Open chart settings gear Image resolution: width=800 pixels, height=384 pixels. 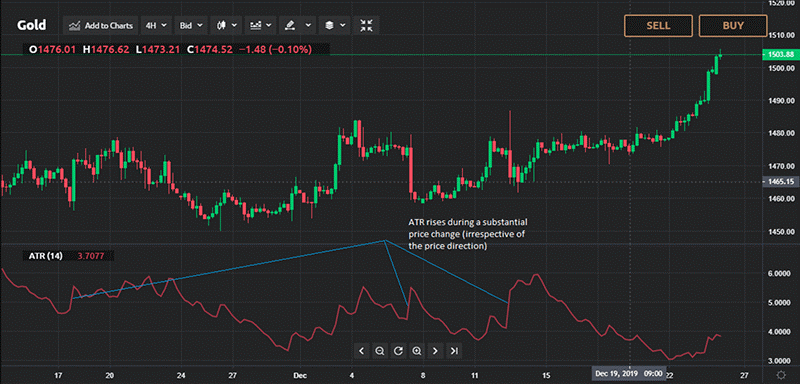coord(781,375)
